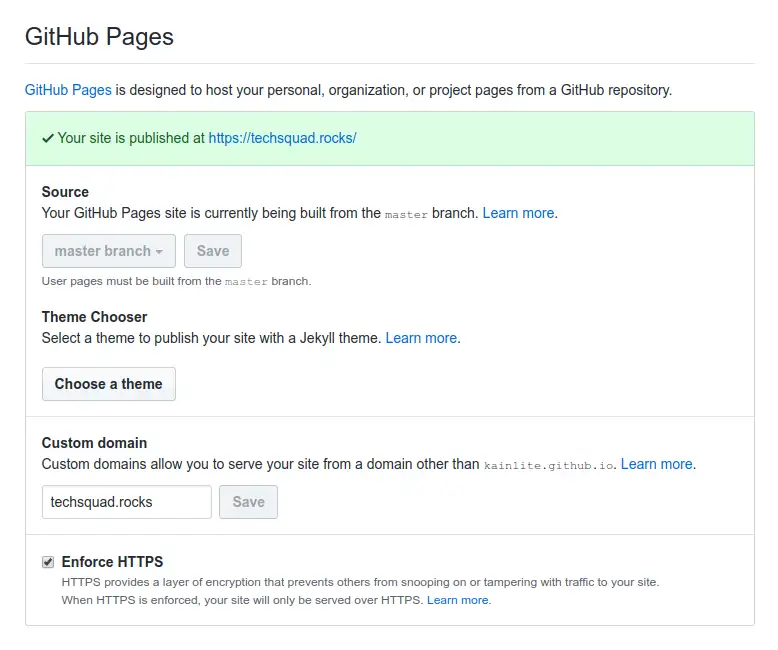Image resolution: width=778 pixels, height=650 pixels.
Task: Click Save button beside custom domain field
Action: coord(249,502)
